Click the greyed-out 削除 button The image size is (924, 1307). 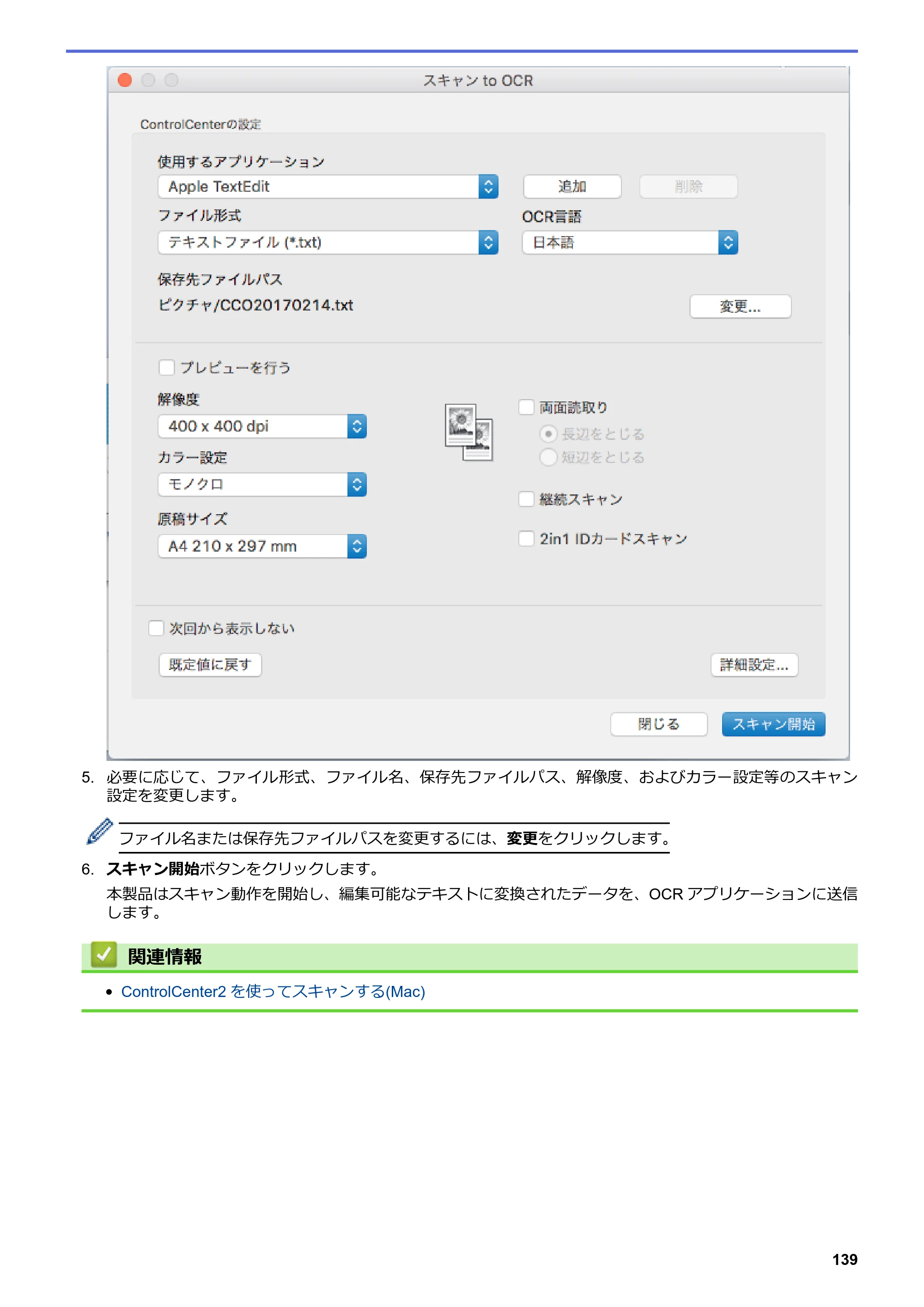pyautogui.click(x=688, y=187)
